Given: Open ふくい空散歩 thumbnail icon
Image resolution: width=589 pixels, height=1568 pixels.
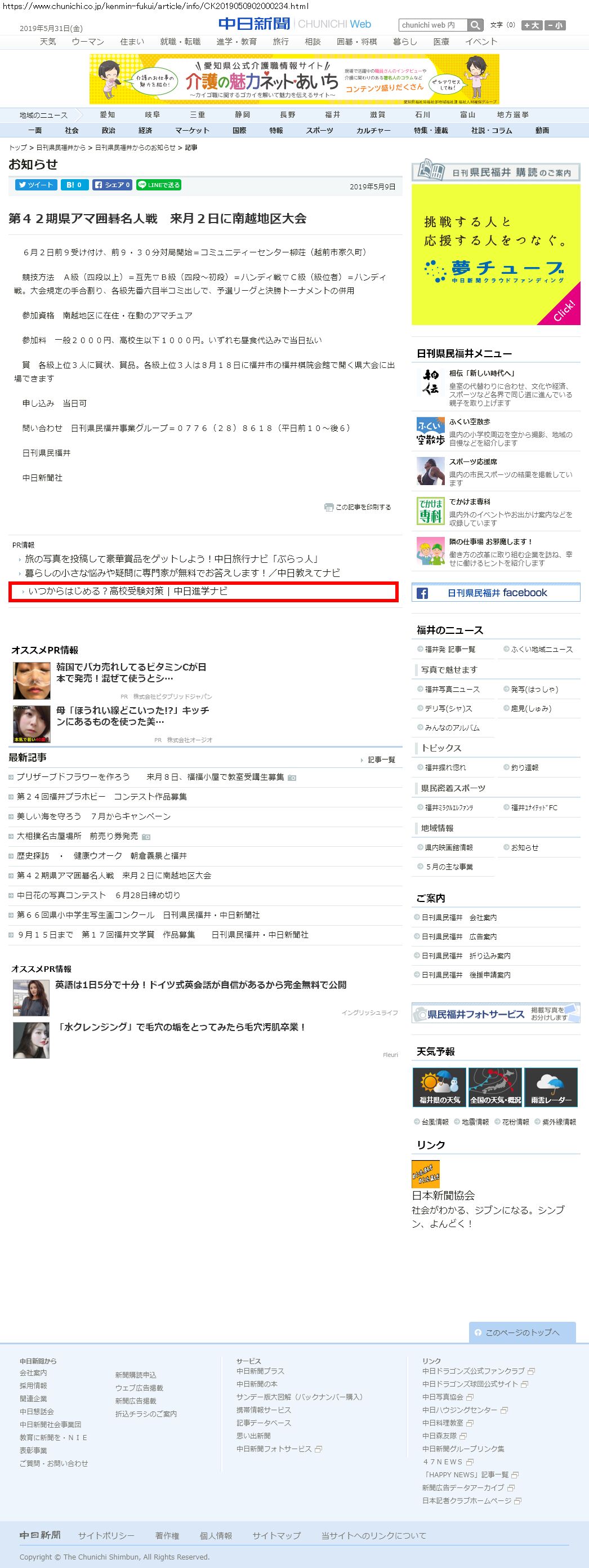Looking at the screenshot, I should [430, 432].
